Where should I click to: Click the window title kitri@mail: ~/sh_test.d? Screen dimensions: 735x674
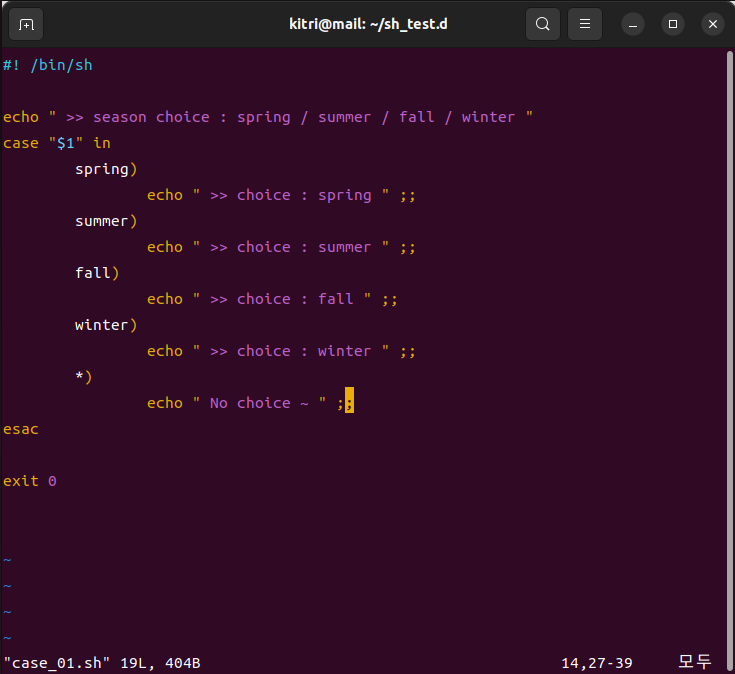368,24
